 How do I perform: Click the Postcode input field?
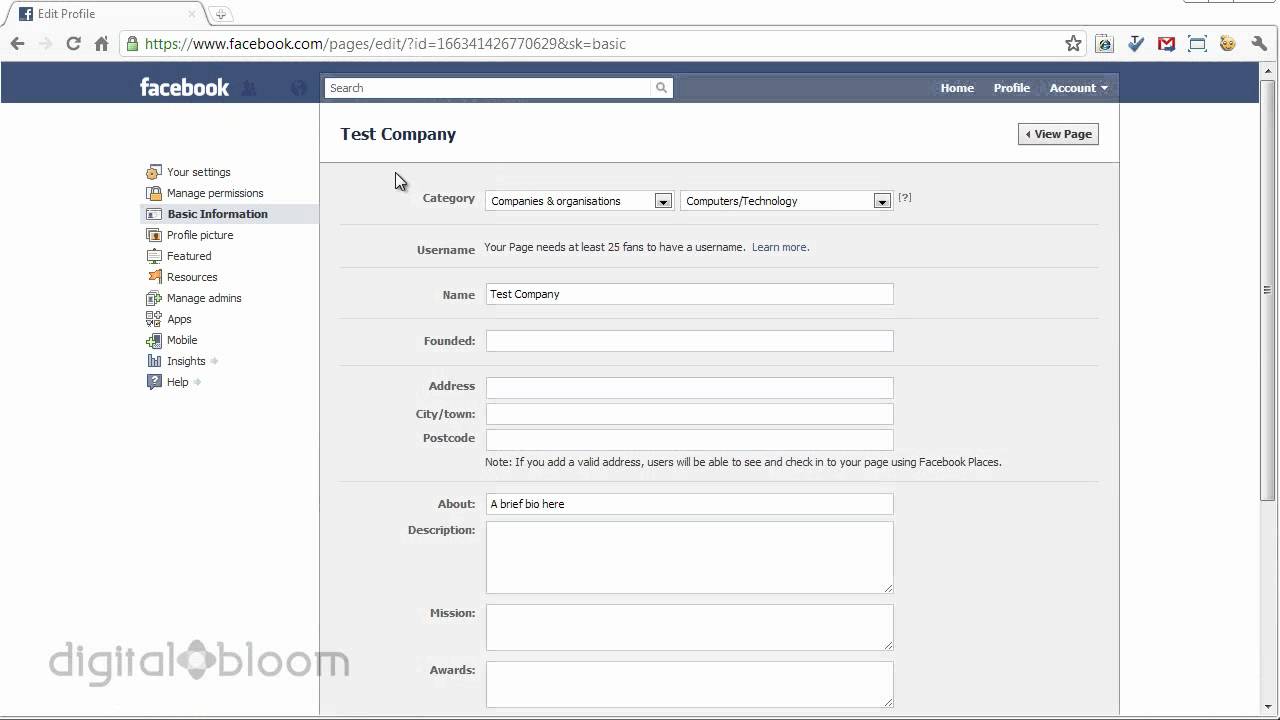click(689, 439)
